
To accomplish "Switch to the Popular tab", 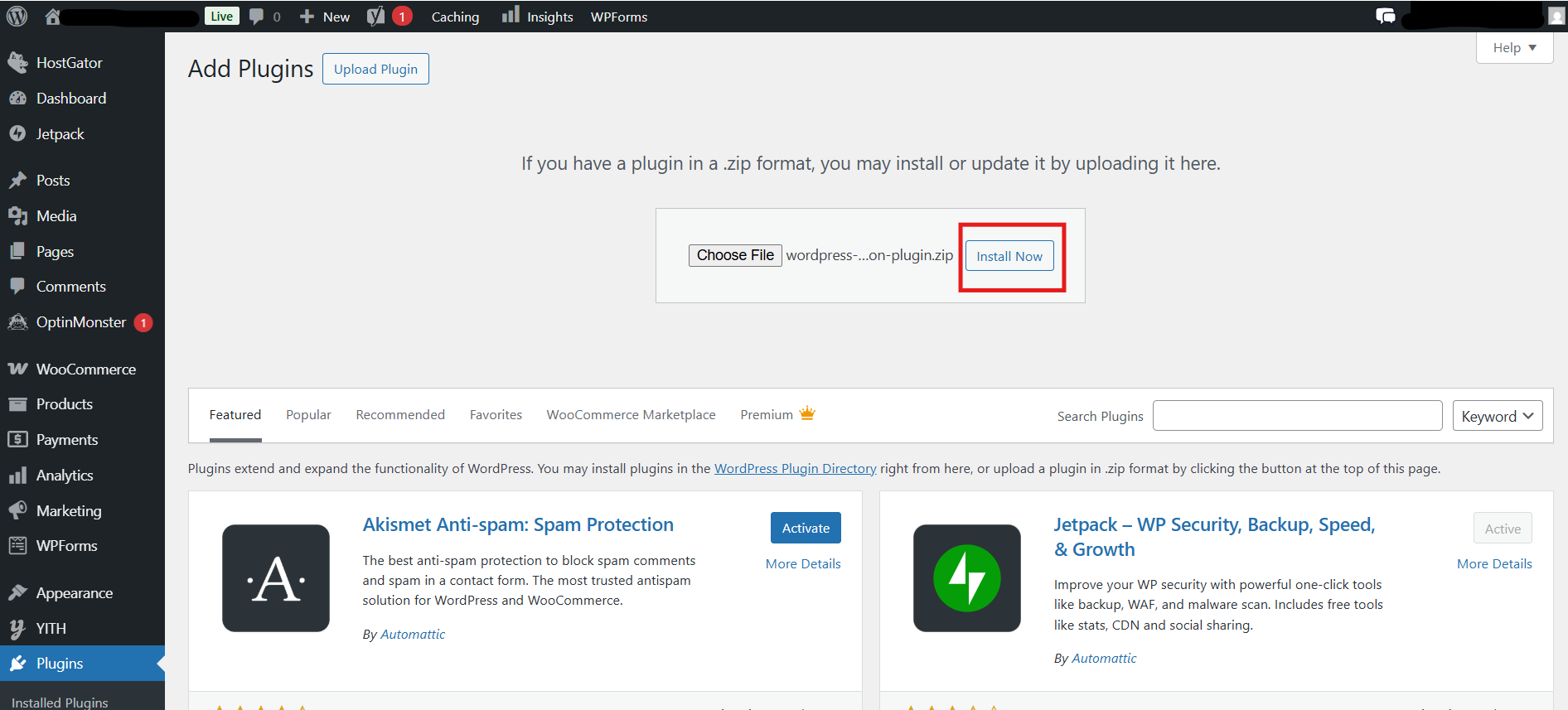I will pos(308,415).
